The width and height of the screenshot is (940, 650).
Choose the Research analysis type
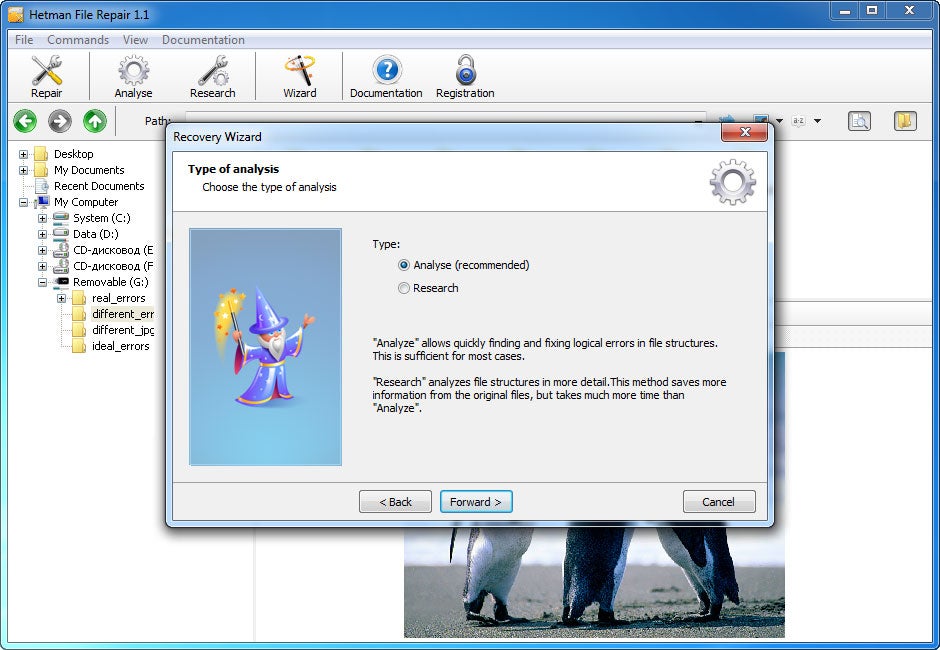click(403, 288)
